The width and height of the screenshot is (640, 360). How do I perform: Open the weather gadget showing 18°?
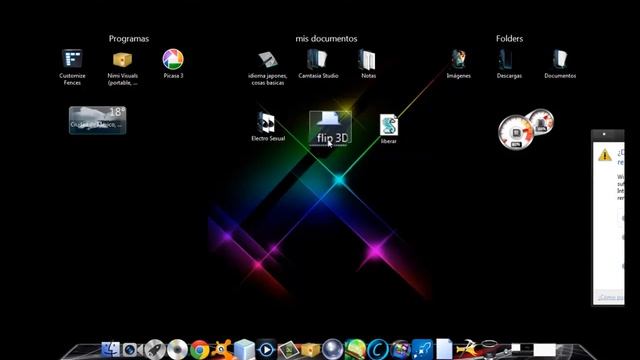[98, 120]
